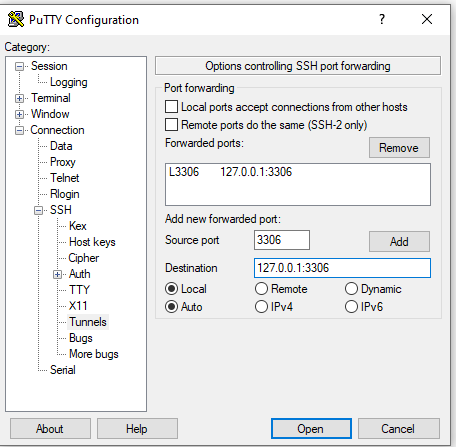Open the Data settings

61,146
